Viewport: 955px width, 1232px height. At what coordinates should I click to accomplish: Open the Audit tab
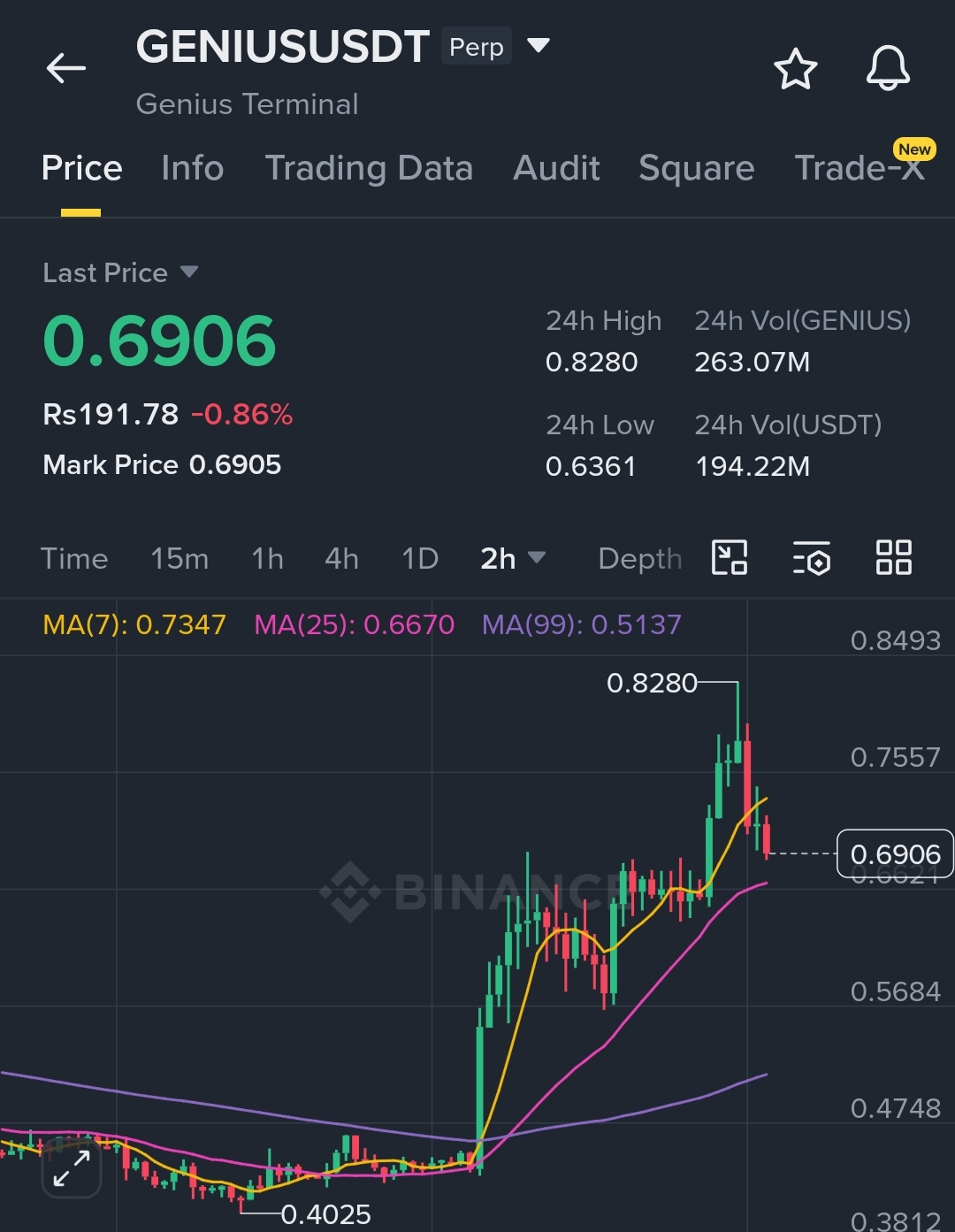[x=556, y=168]
